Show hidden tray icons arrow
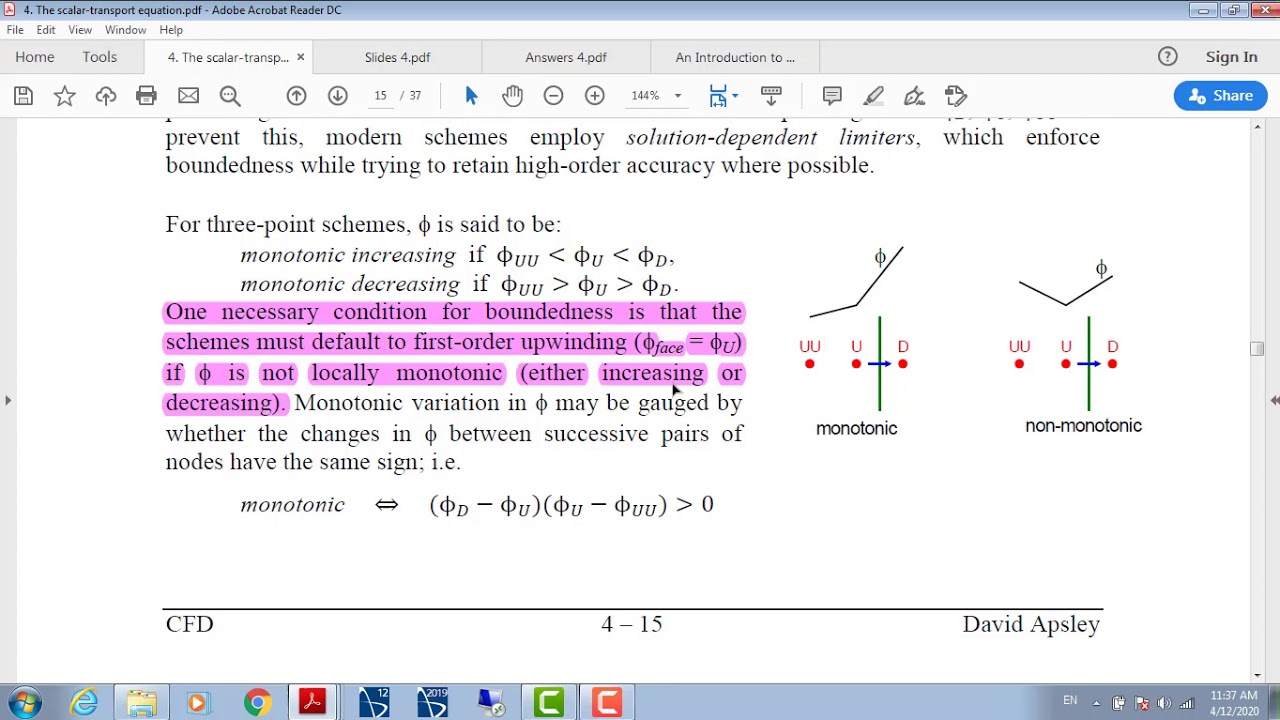 click(x=1096, y=703)
